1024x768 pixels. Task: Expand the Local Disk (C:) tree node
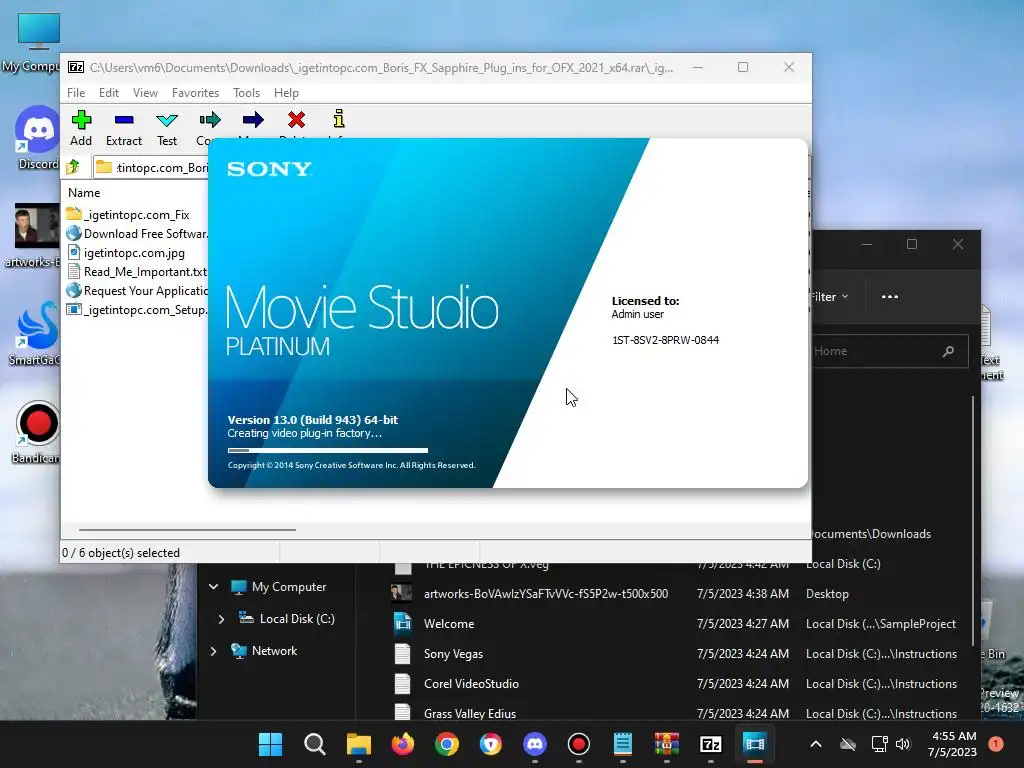221,618
